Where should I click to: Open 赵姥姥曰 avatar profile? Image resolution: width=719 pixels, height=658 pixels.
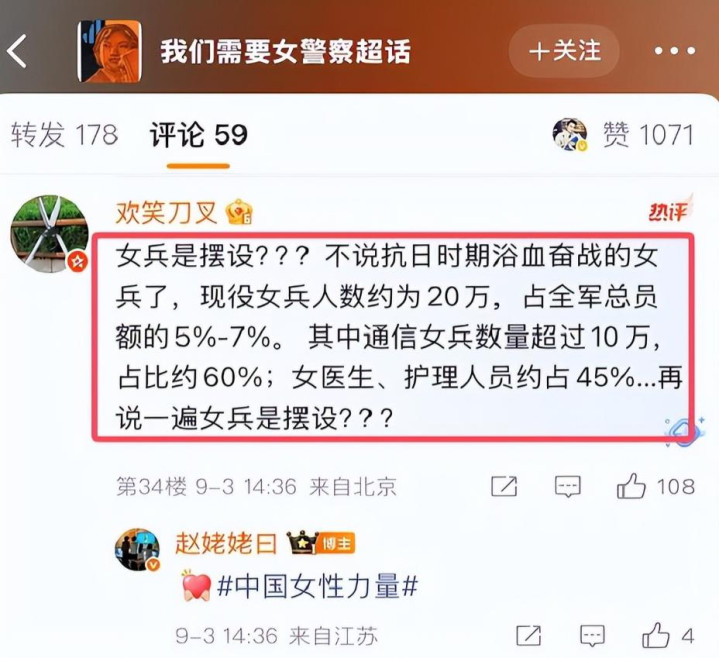coord(137,549)
